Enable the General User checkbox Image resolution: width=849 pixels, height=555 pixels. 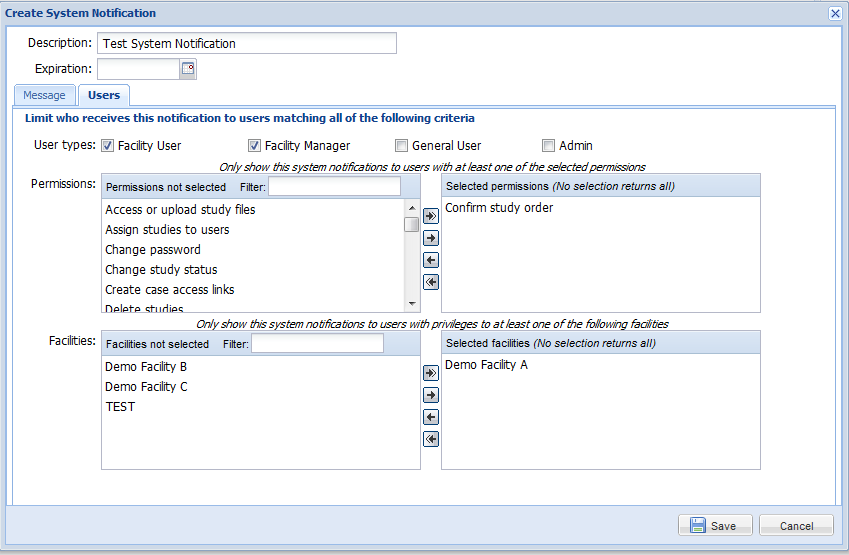[x=401, y=146]
